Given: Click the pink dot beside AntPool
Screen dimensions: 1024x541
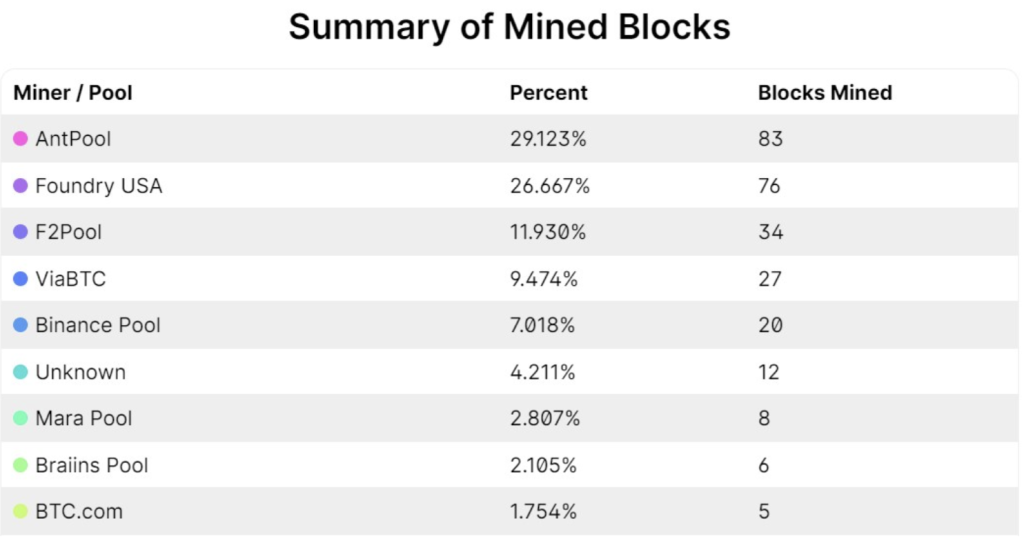Looking at the screenshot, I should click(20, 139).
